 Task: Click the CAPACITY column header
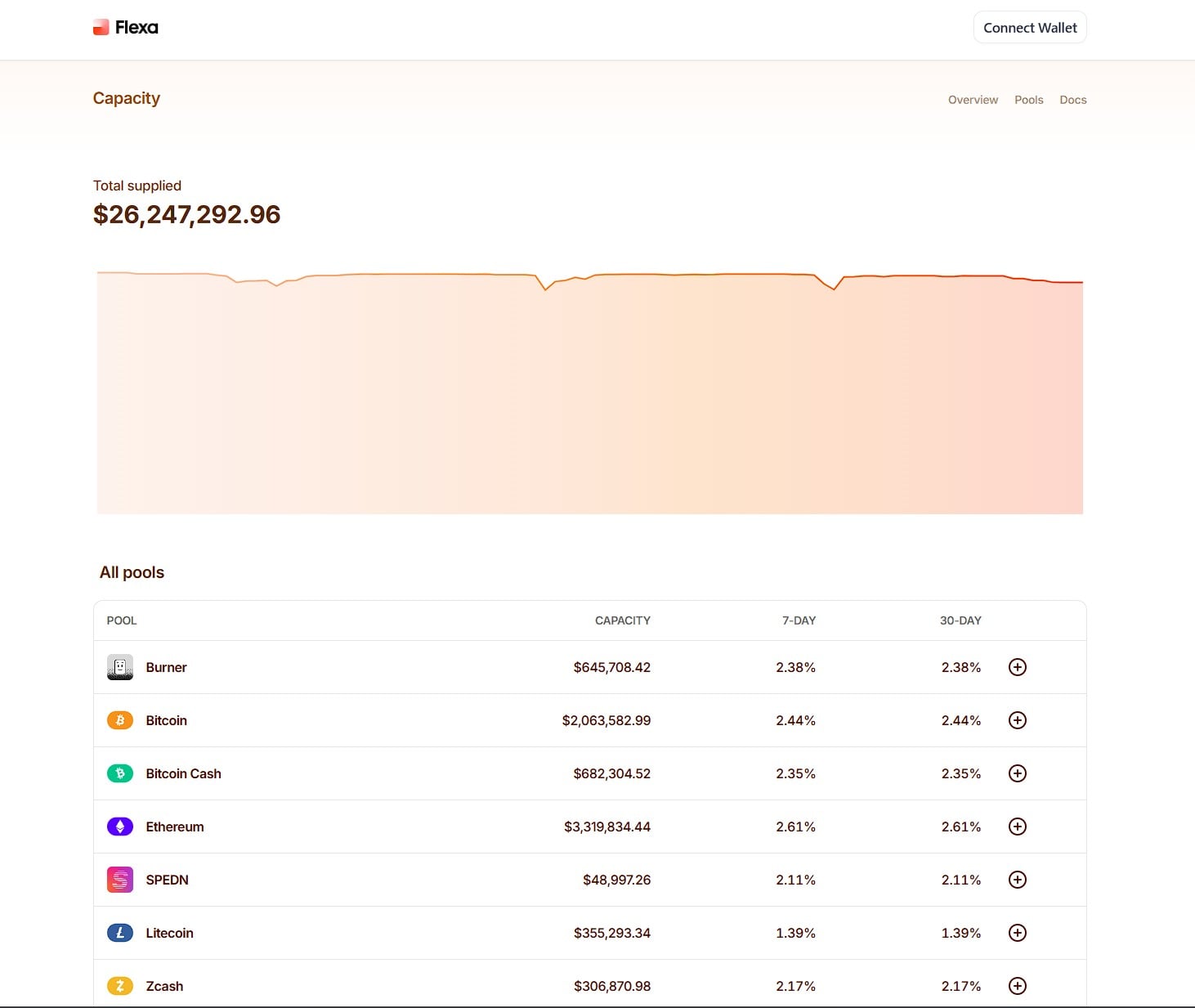click(623, 620)
